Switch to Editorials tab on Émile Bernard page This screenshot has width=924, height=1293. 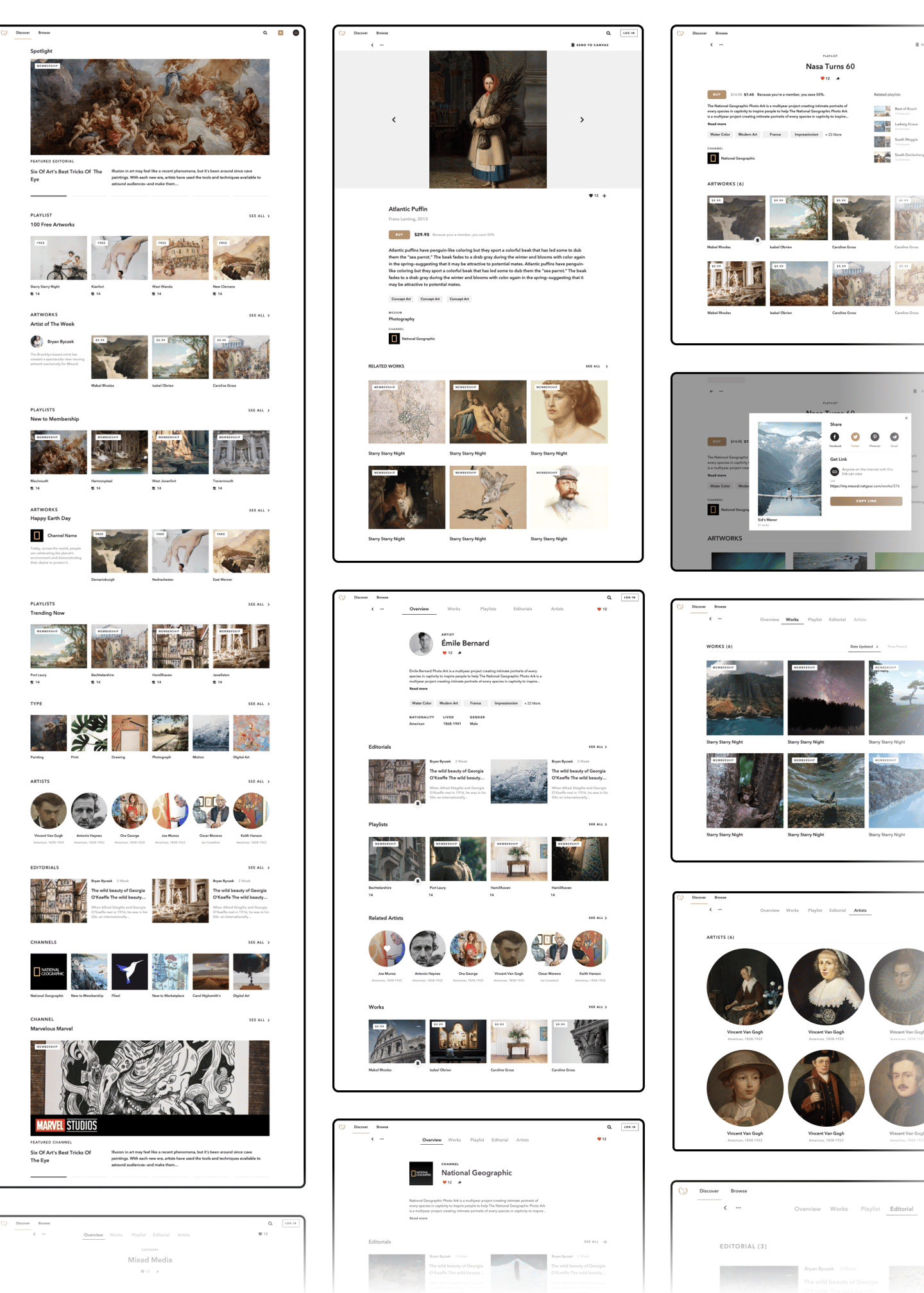click(523, 609)
